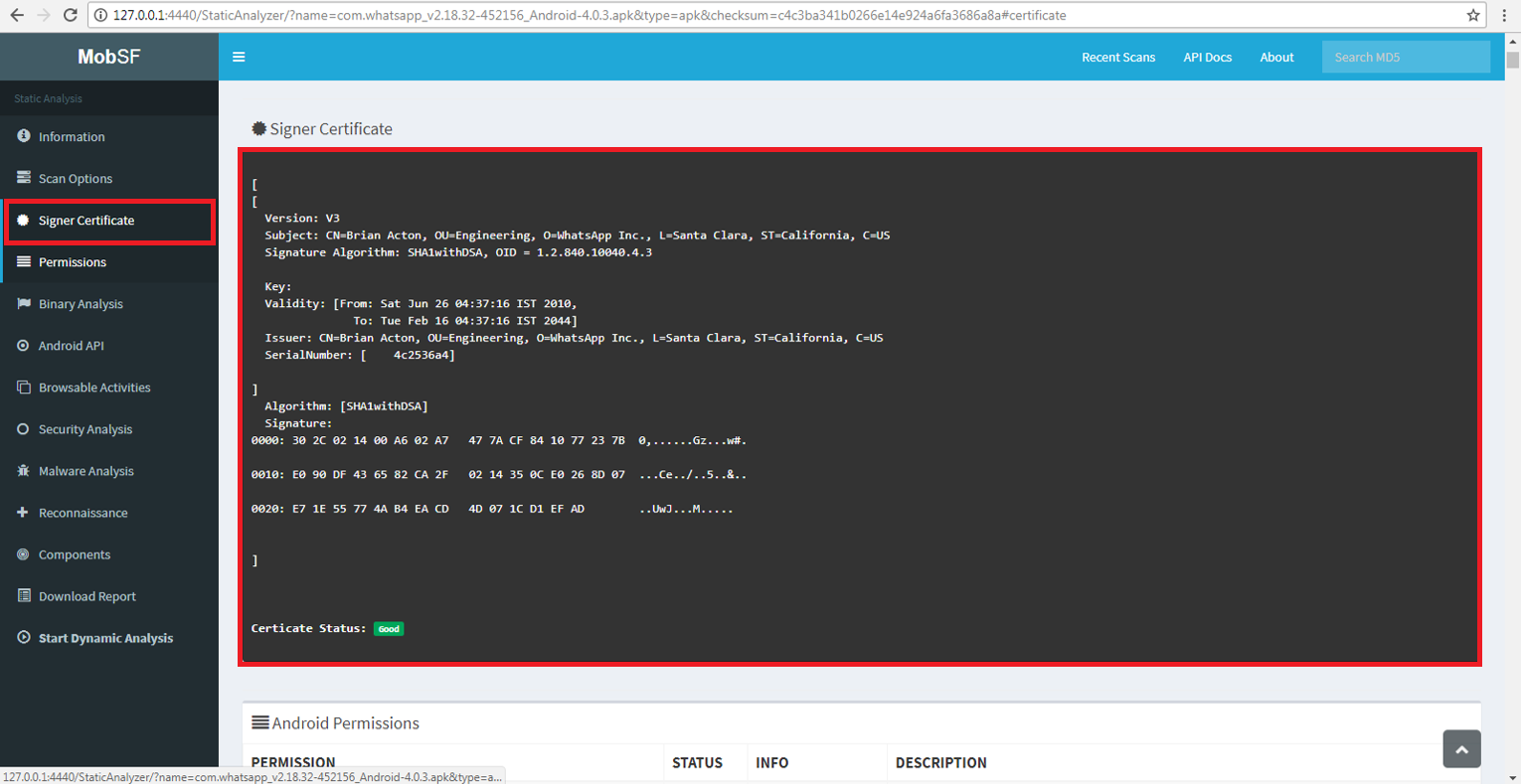Viewport: 1521px width, 784px height.
Task: Click the Permissions list icon in sidebar
Action: click(23, 261)
